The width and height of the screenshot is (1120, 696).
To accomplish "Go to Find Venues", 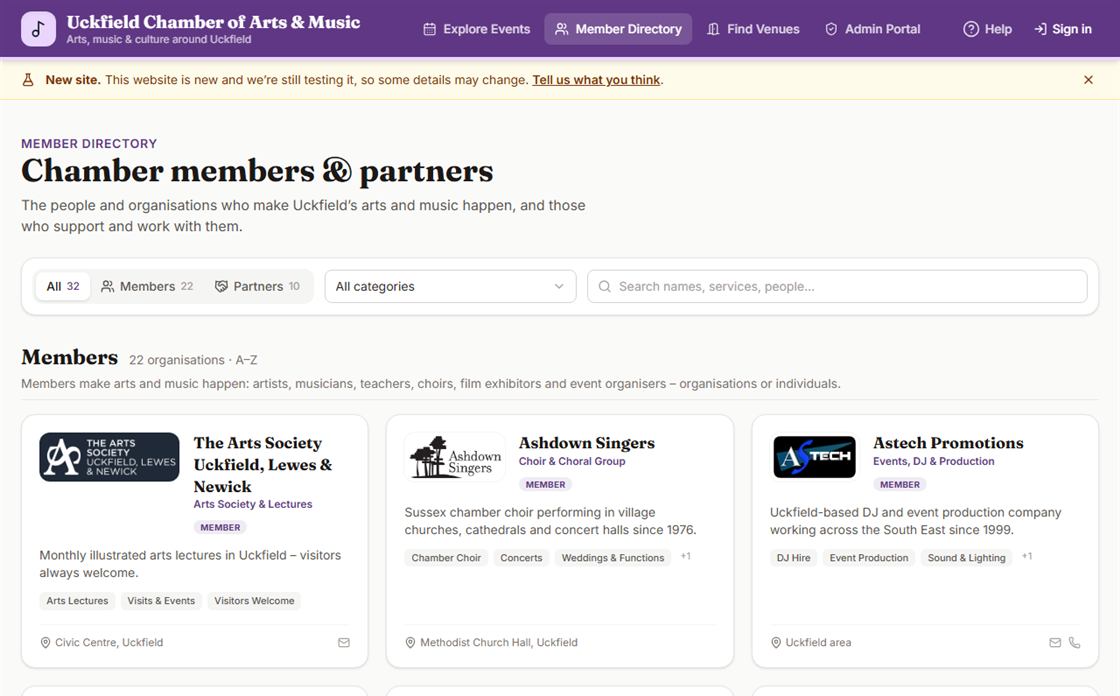I will [x=753, y=29].
